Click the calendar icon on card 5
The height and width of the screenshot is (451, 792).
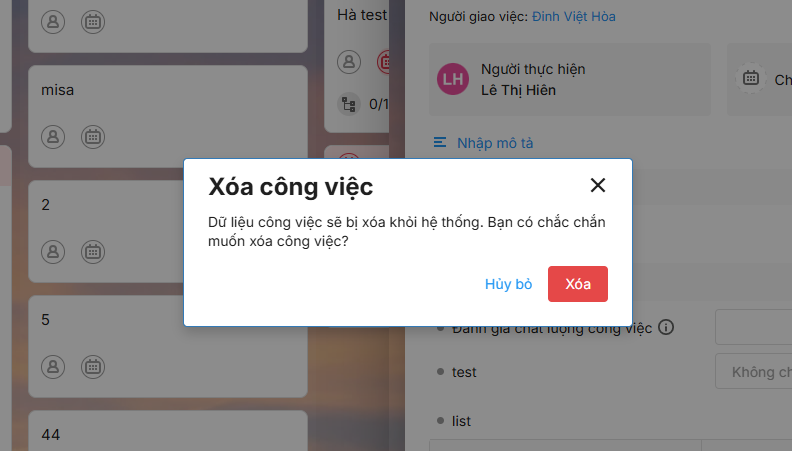pyautogui.click(x=93, y=367)
